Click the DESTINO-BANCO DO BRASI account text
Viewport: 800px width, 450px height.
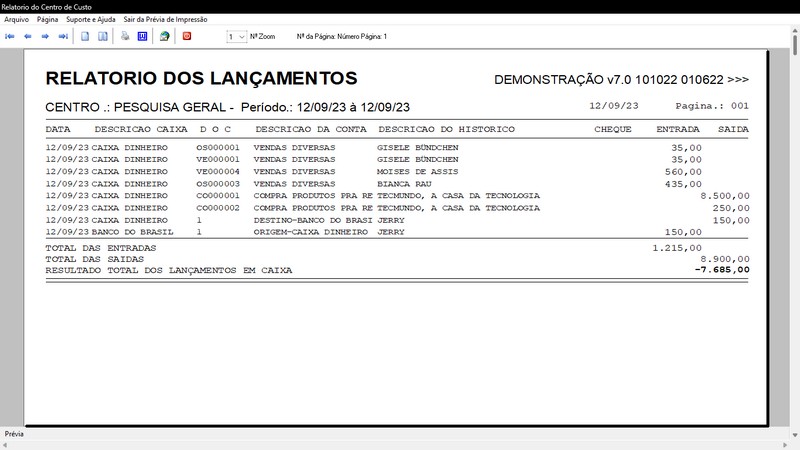tap(313, 220)
